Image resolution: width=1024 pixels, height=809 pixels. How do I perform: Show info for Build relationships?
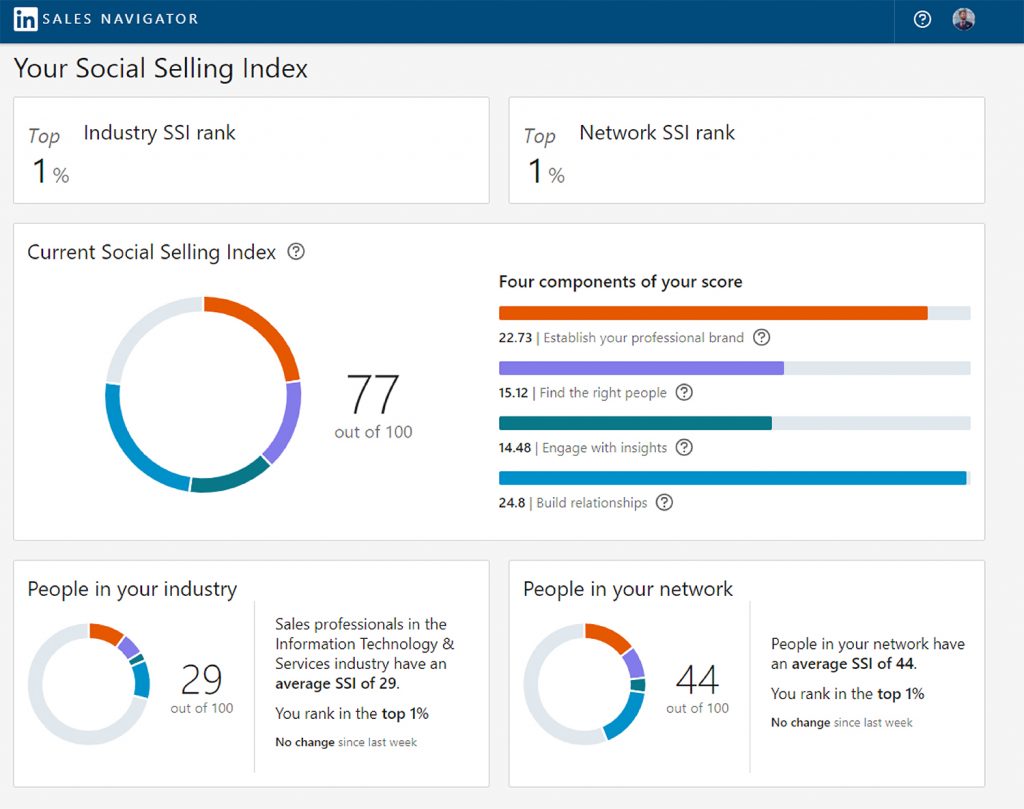664,502
